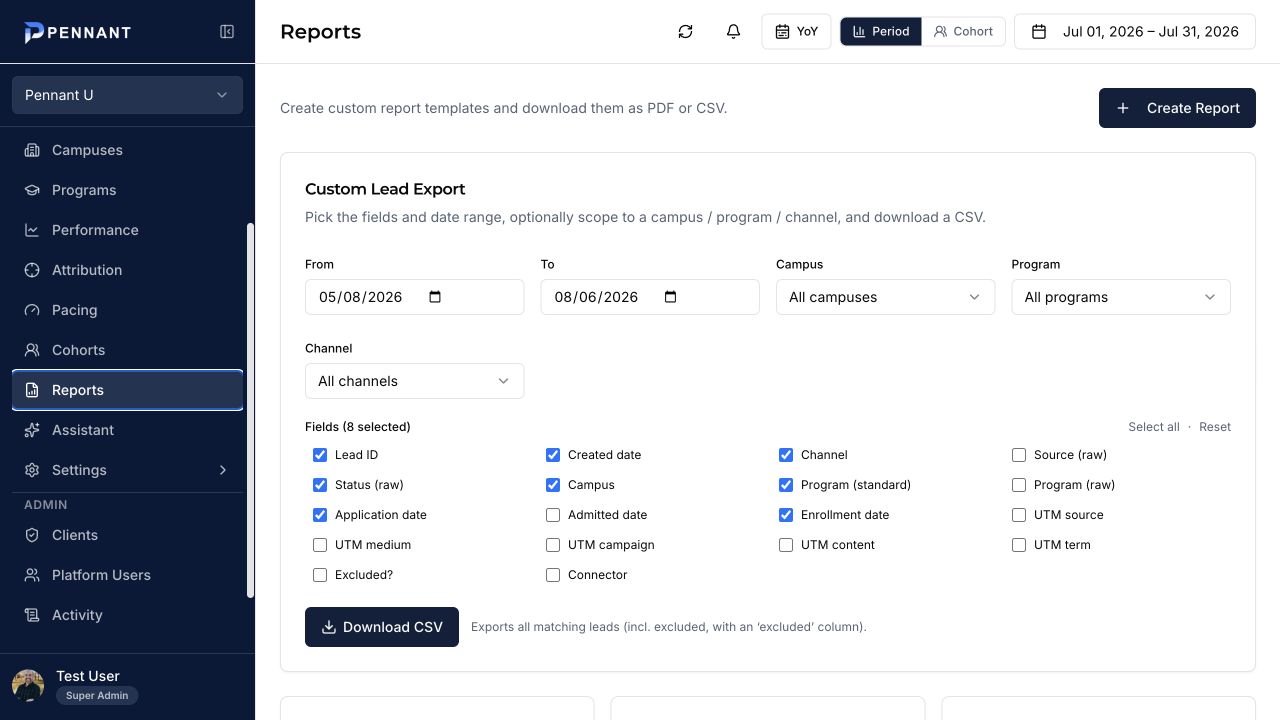
Task: Click the refresh data icon
Action: 685,32
